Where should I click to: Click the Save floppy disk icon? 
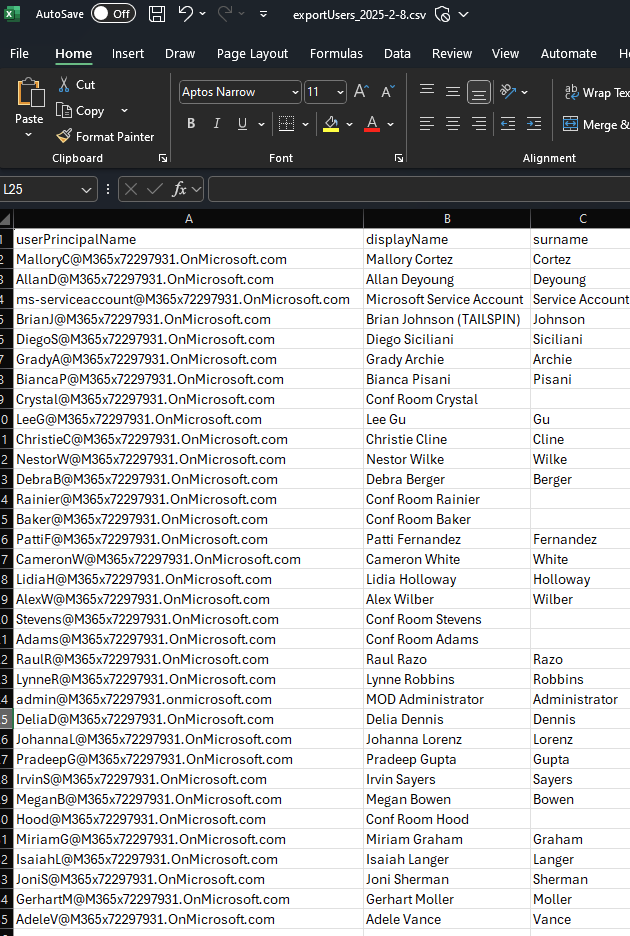click(157, 14)
